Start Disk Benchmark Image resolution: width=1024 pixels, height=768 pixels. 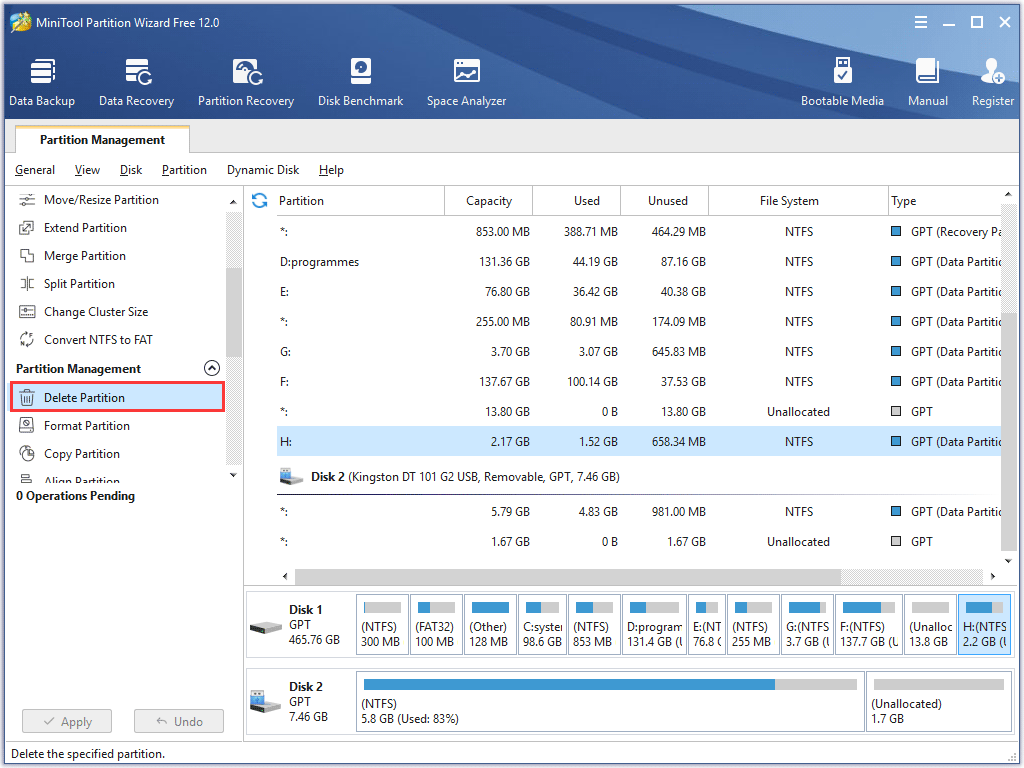coord(360,82)
